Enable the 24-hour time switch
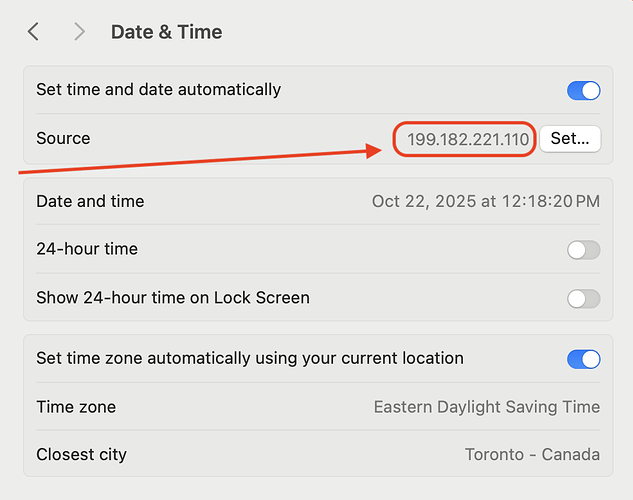The height and width of the screenshot is (500, 633). pos(583,250)
